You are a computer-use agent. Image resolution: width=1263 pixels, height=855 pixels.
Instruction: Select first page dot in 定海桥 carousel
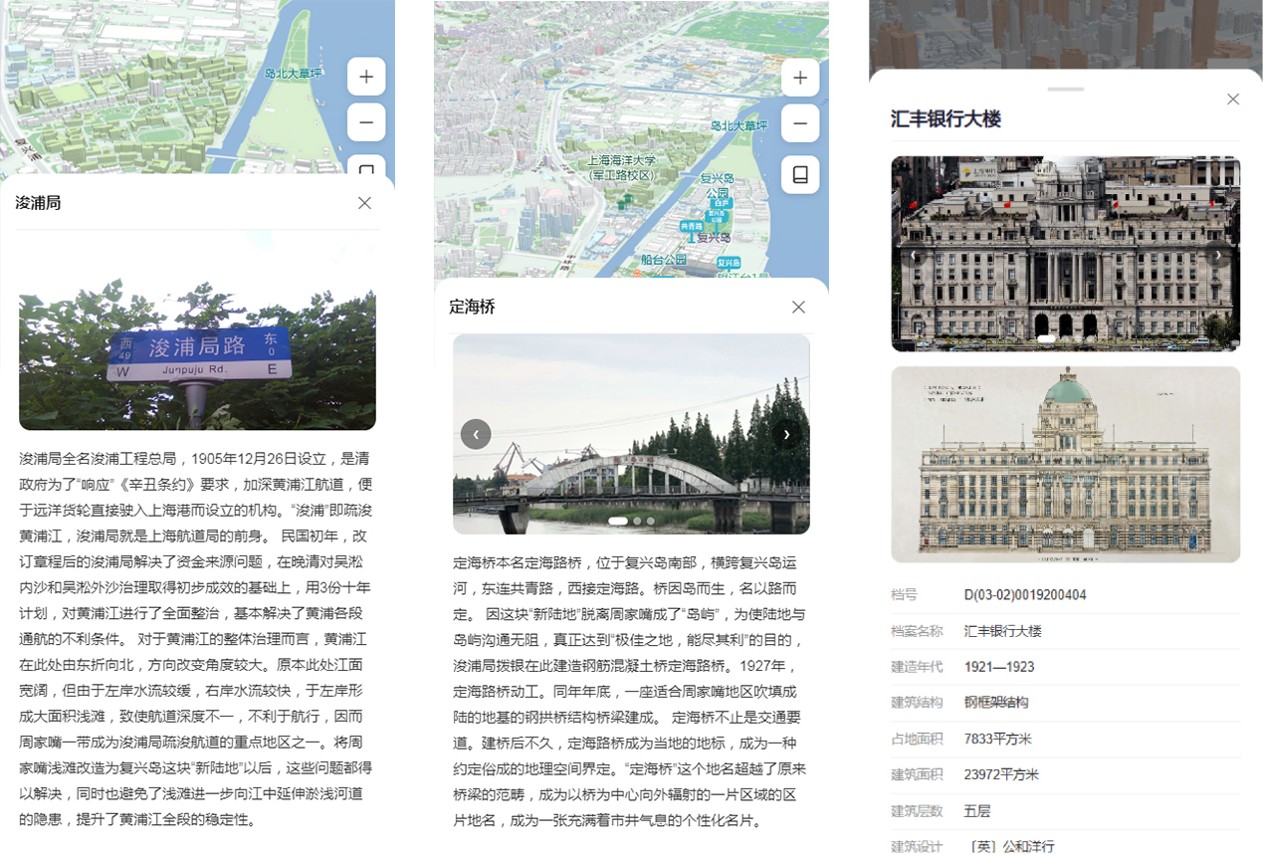[x=618, y=521]
